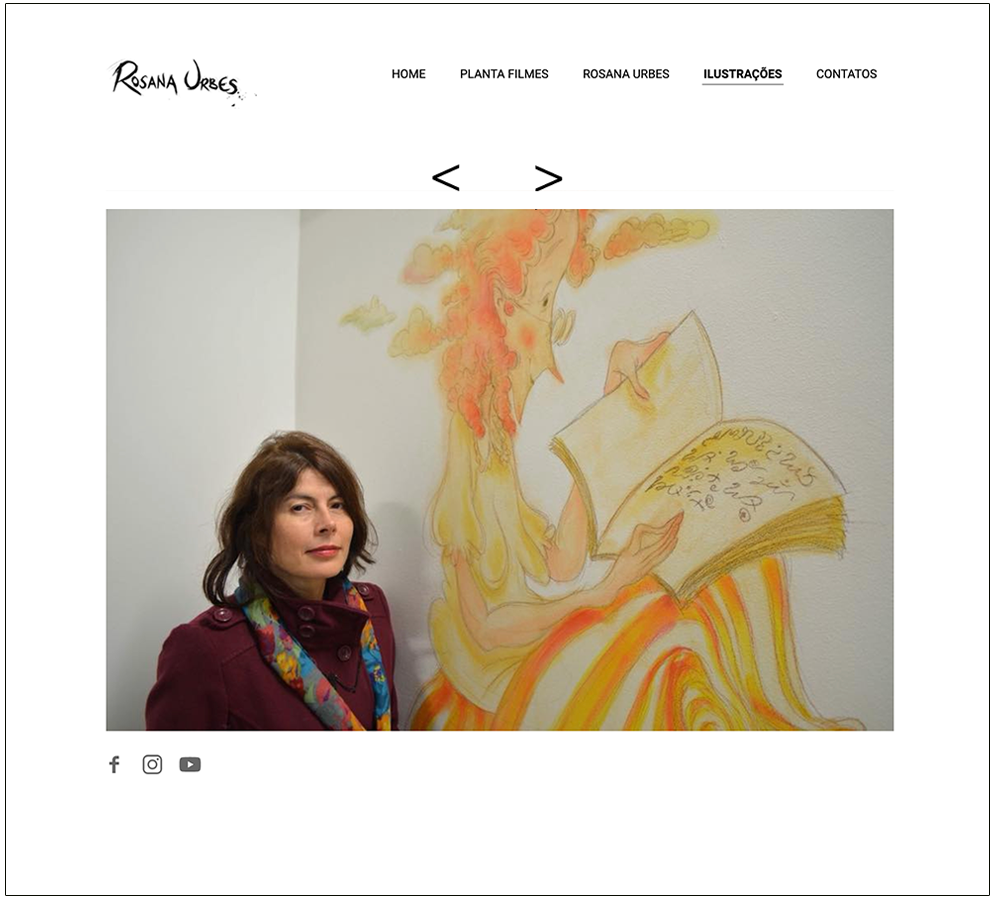This screenshot has width=994, height=900.
Task: Go to the HOME page
Action: [408, 74]
